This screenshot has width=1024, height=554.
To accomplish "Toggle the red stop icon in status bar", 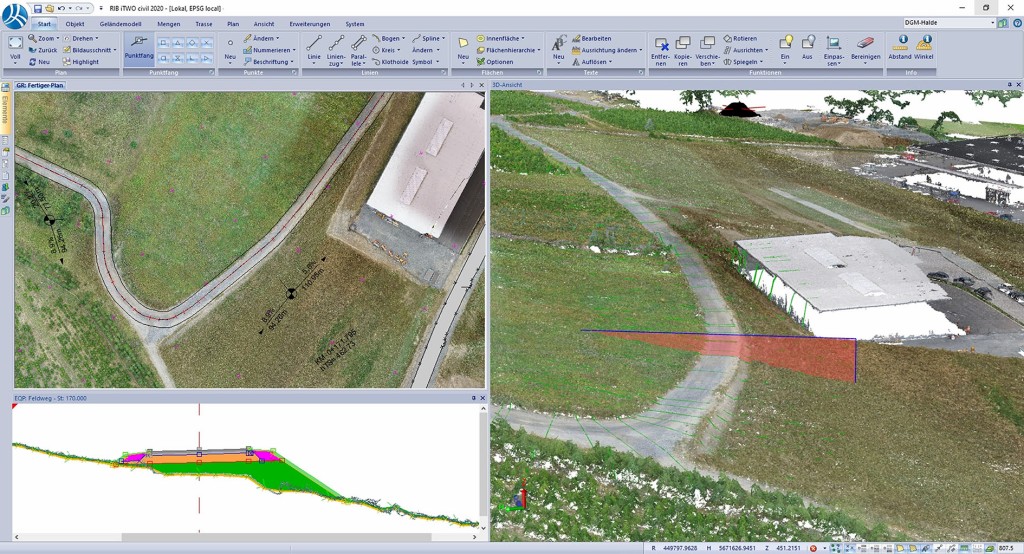I will [x=813, y=548].
